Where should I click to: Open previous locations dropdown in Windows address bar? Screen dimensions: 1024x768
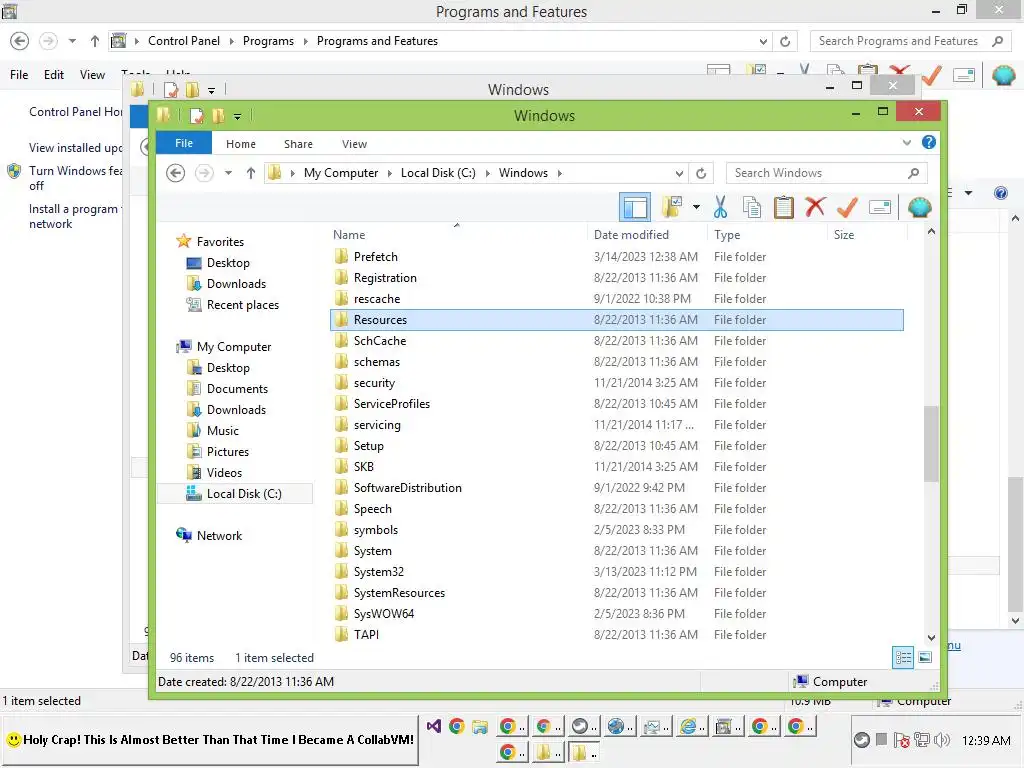click(679, 173)
